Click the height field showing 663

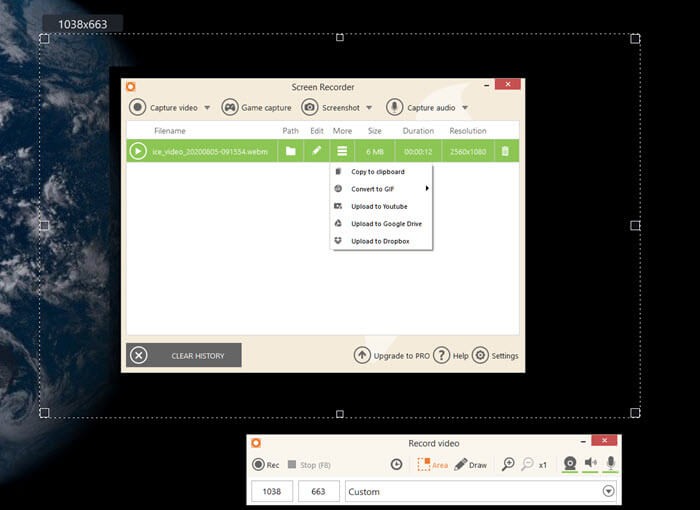[x=318, y=491]
